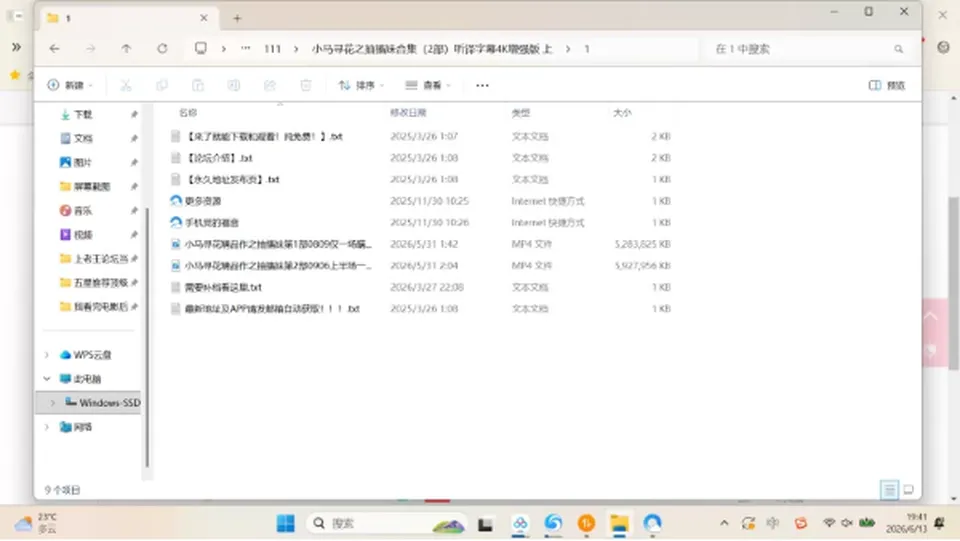
Task: Open Task View from the taskbar
Action: point(486,524)
